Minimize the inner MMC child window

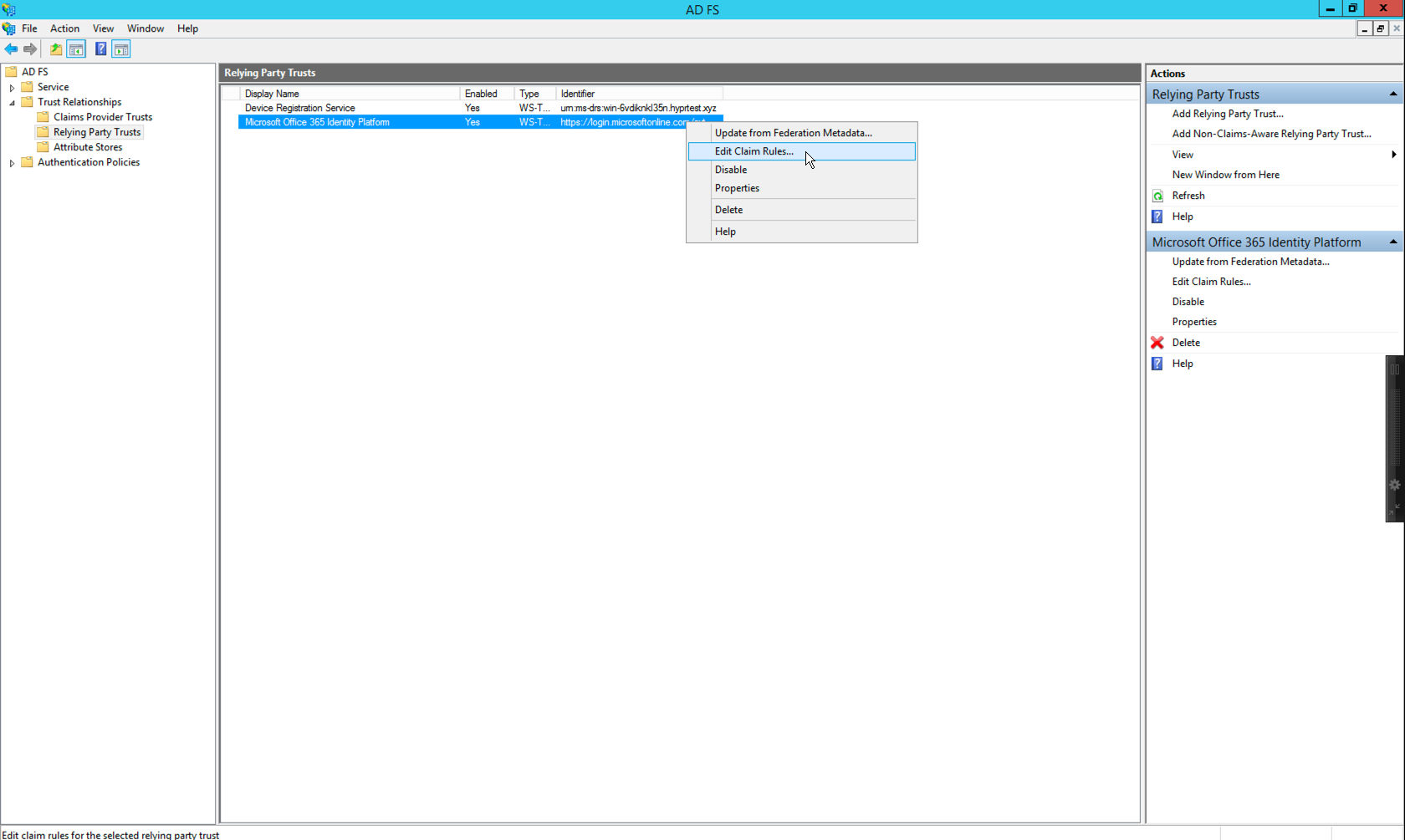1365,29
